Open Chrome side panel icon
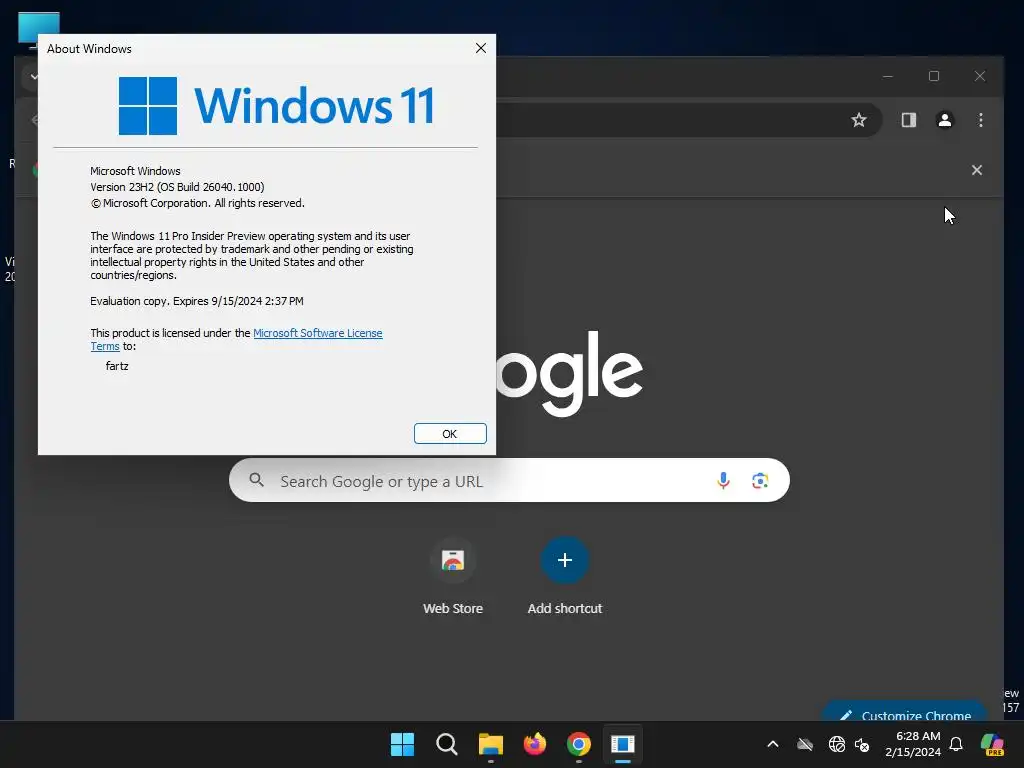The width and height of the screenshot is (1024, 768). (x=908, y=120)
